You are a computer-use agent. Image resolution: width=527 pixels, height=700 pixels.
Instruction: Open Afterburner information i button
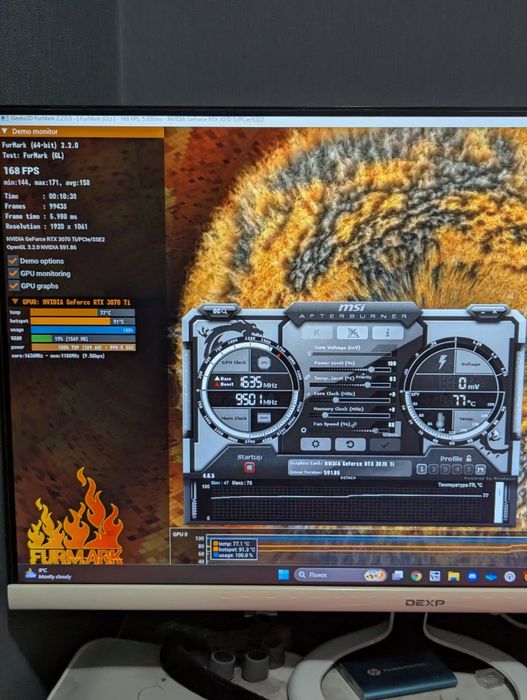[387, 333]
